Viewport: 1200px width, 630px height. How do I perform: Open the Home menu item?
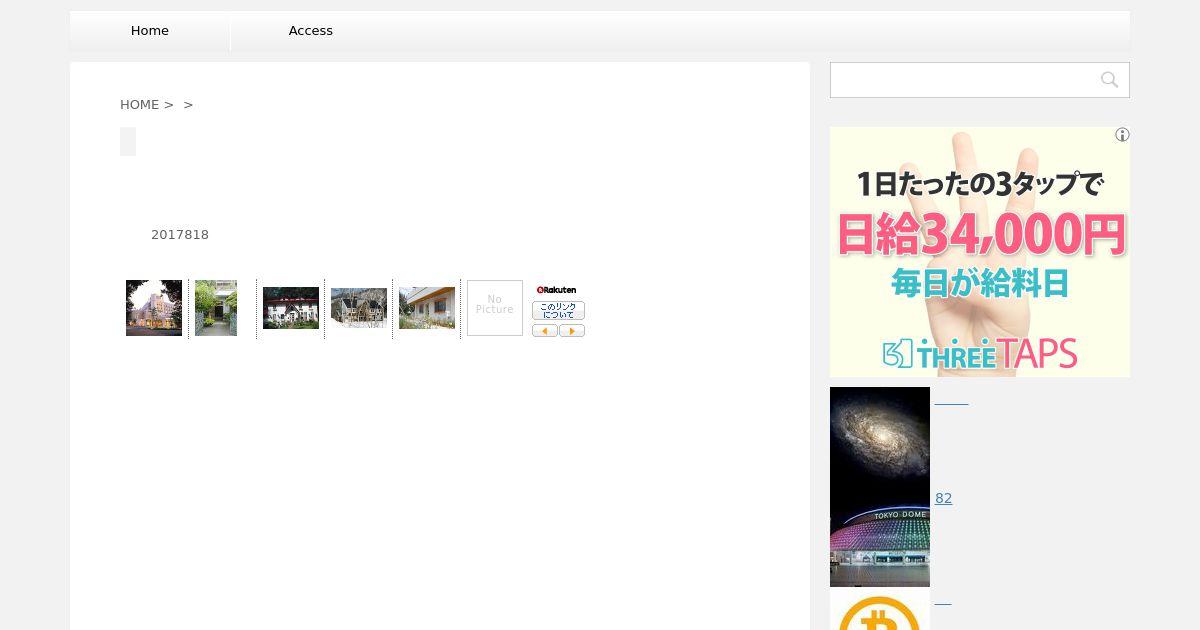click(150, 31)
